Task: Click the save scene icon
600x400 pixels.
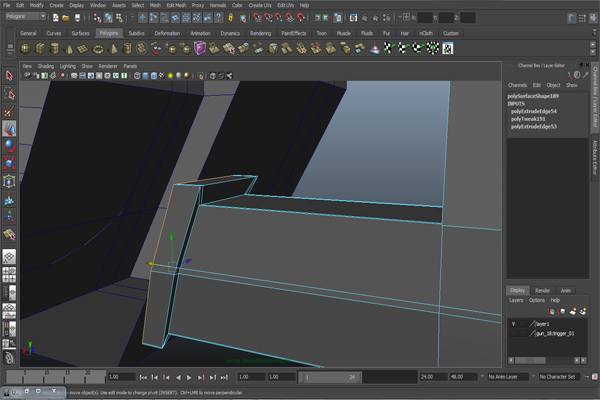Action: (77, 17)
